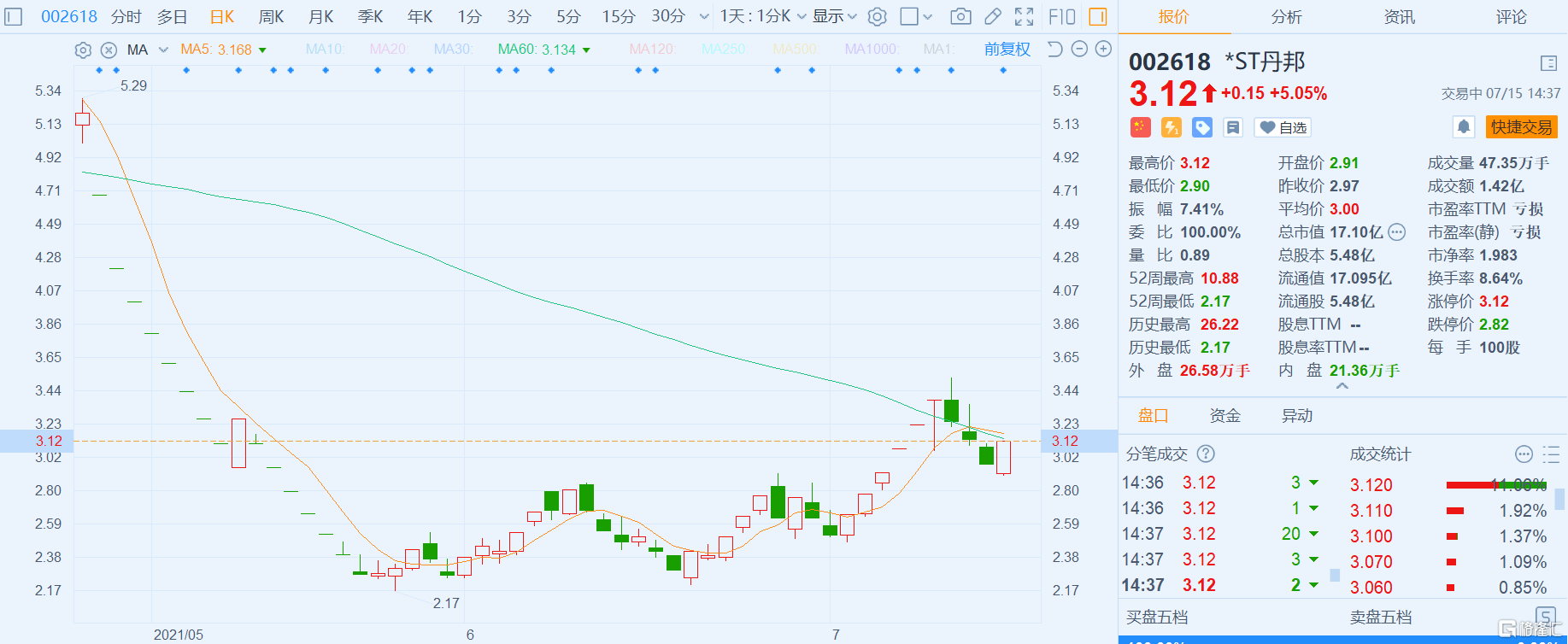Select the 多日 multi-day view

click(172, 16)
